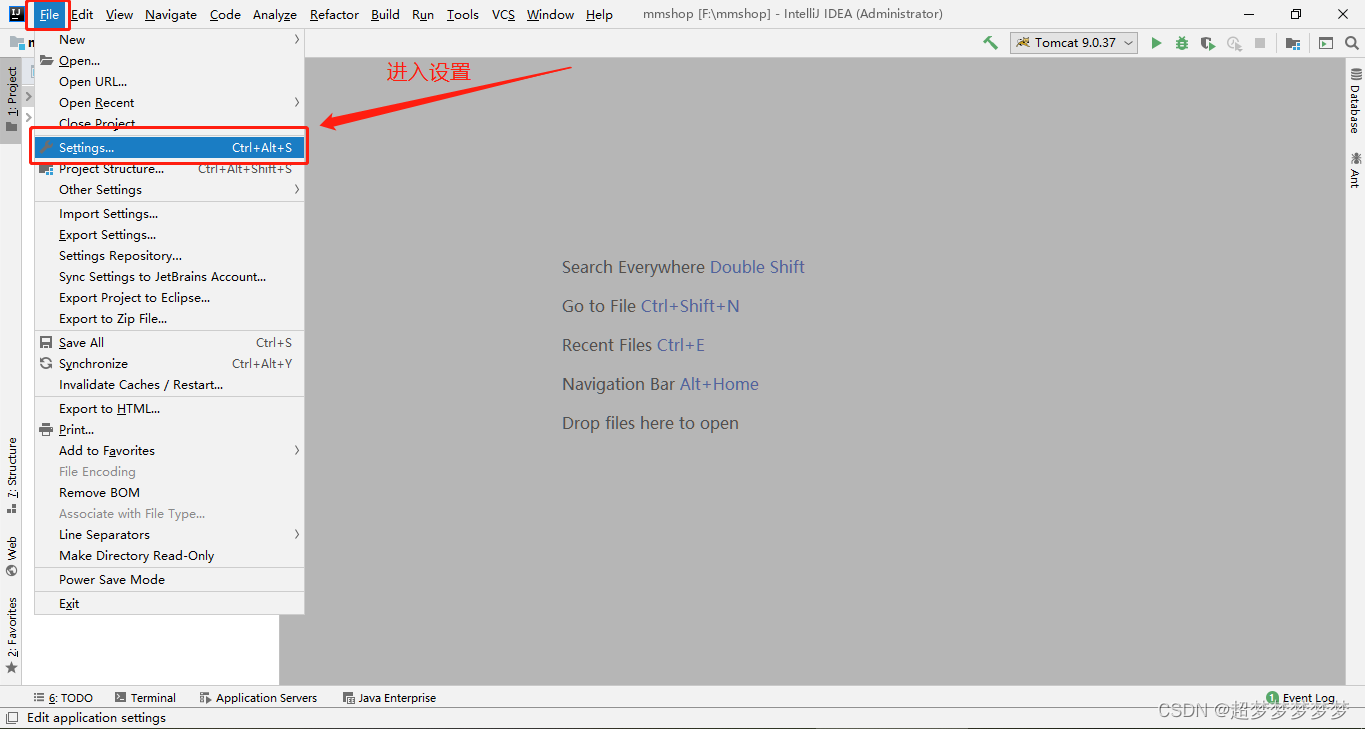Image resolution: width=1365 pixels, height=729 pixels.
Task: Choose Export to Zip File...
Action: [169, 319]
